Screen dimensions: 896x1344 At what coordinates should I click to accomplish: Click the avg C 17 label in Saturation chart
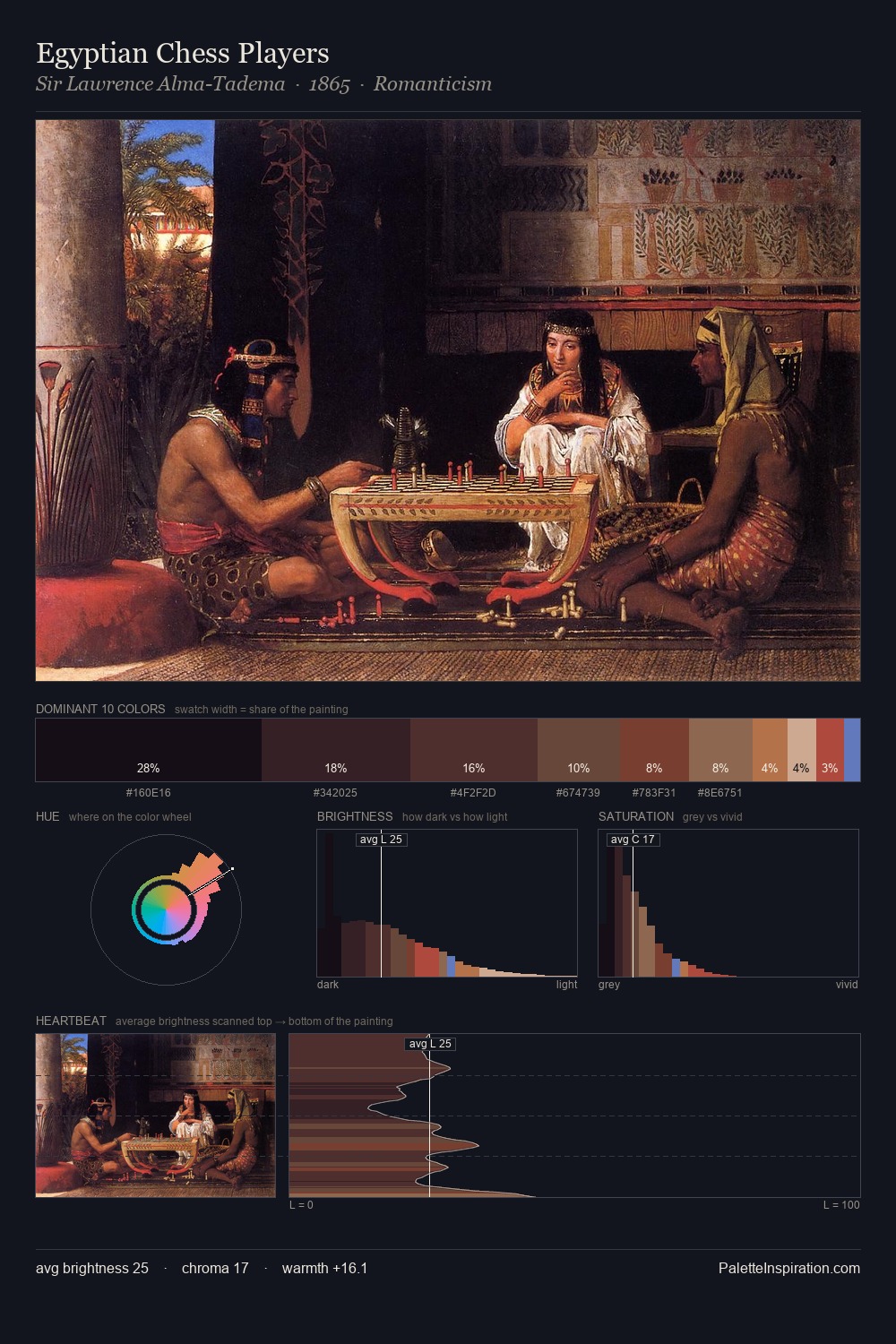click(633, 840)
